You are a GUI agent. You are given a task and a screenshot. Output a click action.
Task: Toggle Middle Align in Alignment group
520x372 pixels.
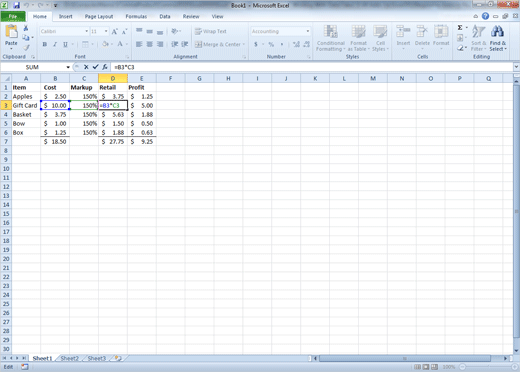tap(150, 31)
